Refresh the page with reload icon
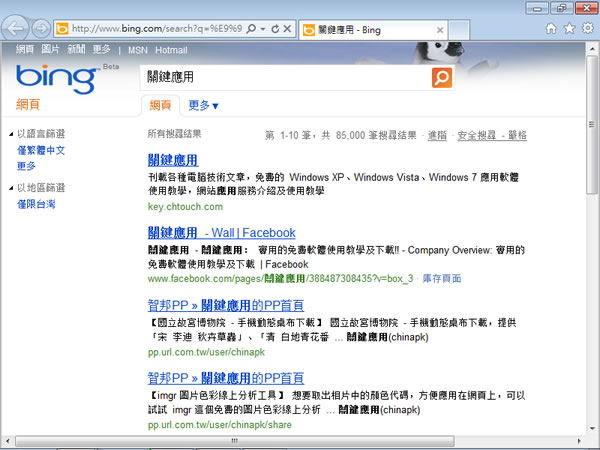The image size is (600, 450). pyautogui.click(x=275, y=29)
